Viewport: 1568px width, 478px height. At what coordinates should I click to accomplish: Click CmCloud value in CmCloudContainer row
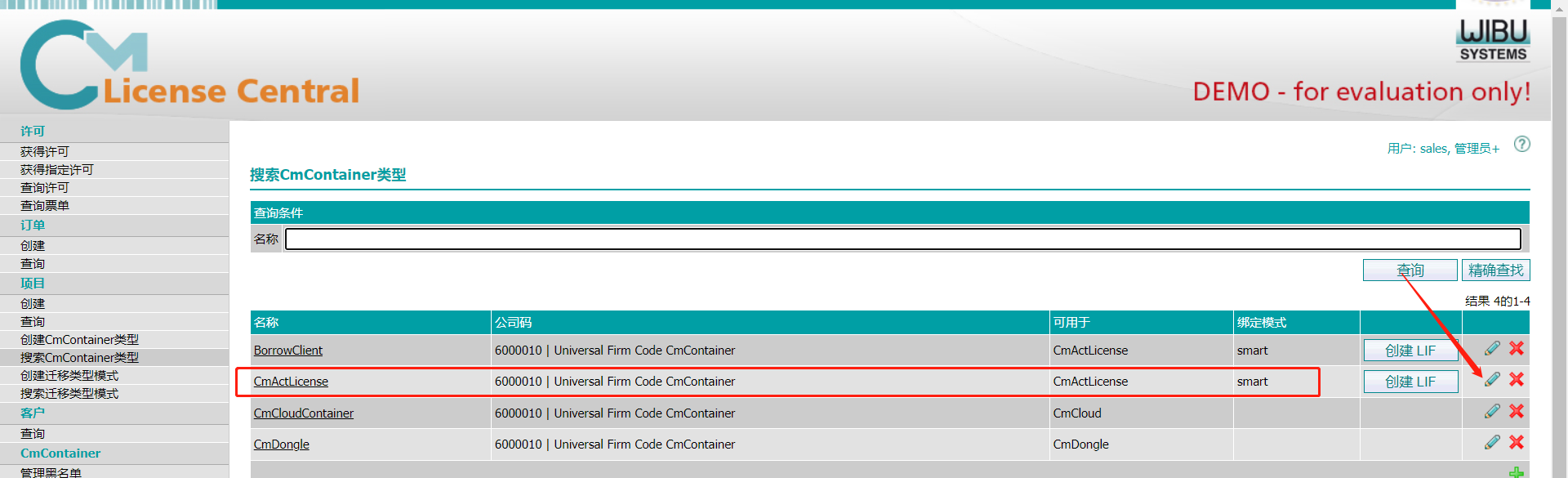1077,413
